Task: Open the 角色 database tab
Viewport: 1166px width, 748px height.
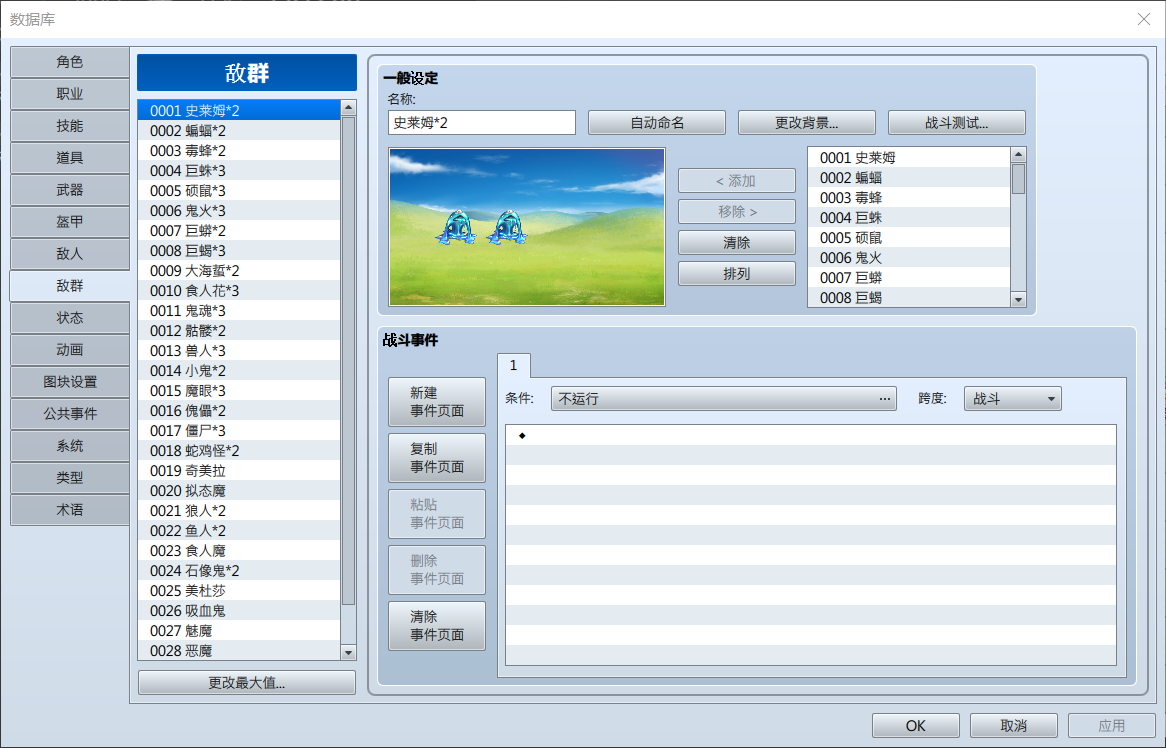Action: 70,62
